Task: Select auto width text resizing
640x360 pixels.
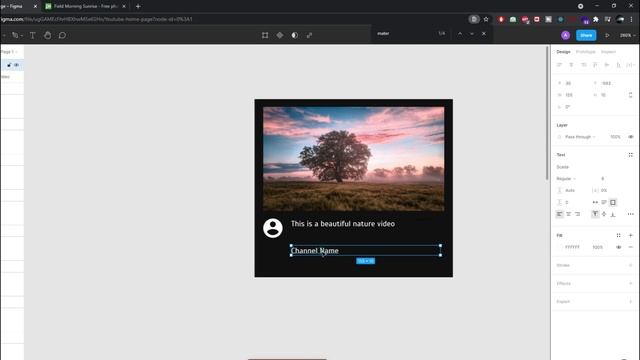Action: tap(595, 202)
